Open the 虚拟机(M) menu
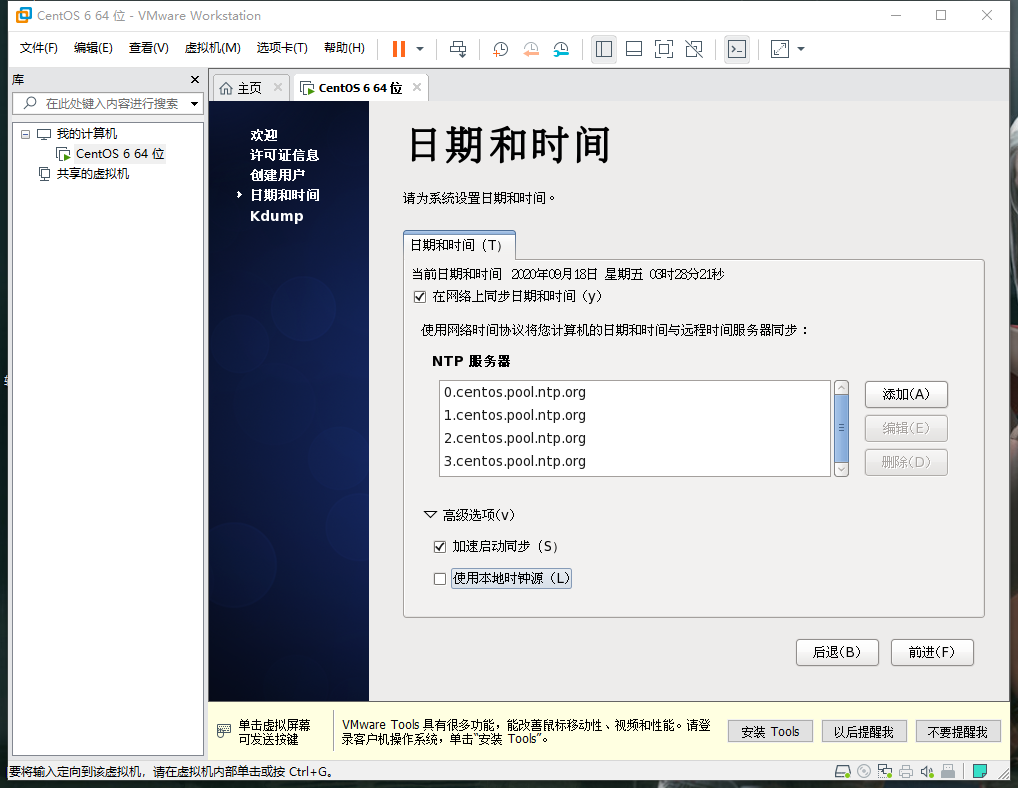Viewport: 1018px width, 788px height. pyautogui.click(x=212, y=48)
